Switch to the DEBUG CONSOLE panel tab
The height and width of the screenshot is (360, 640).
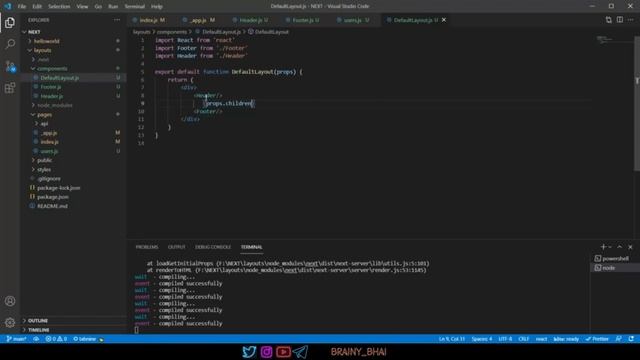coord(213,247)
